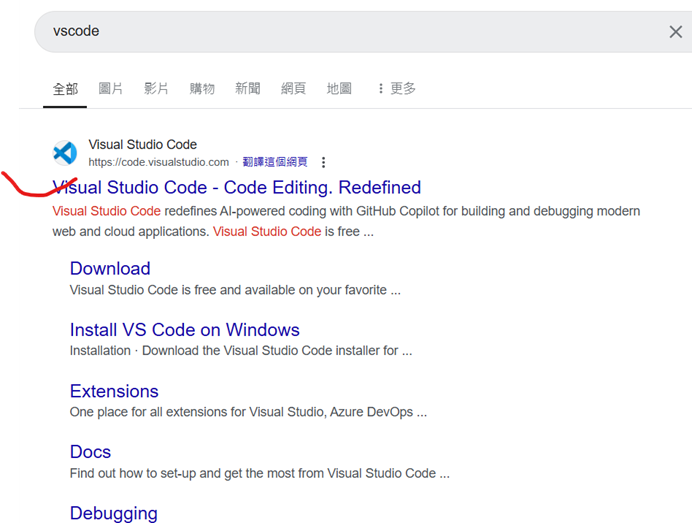Click the Visual Studio Code logo icon

coord(65,153)
